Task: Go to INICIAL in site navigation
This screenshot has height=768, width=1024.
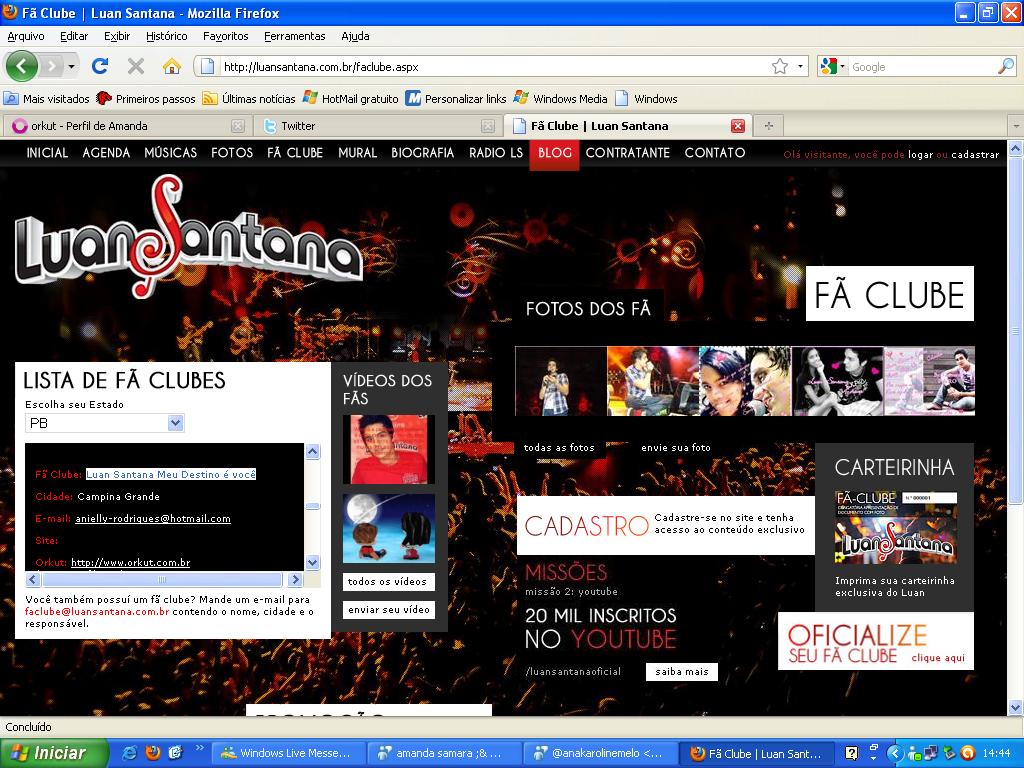Action: [x=47, y=153]
